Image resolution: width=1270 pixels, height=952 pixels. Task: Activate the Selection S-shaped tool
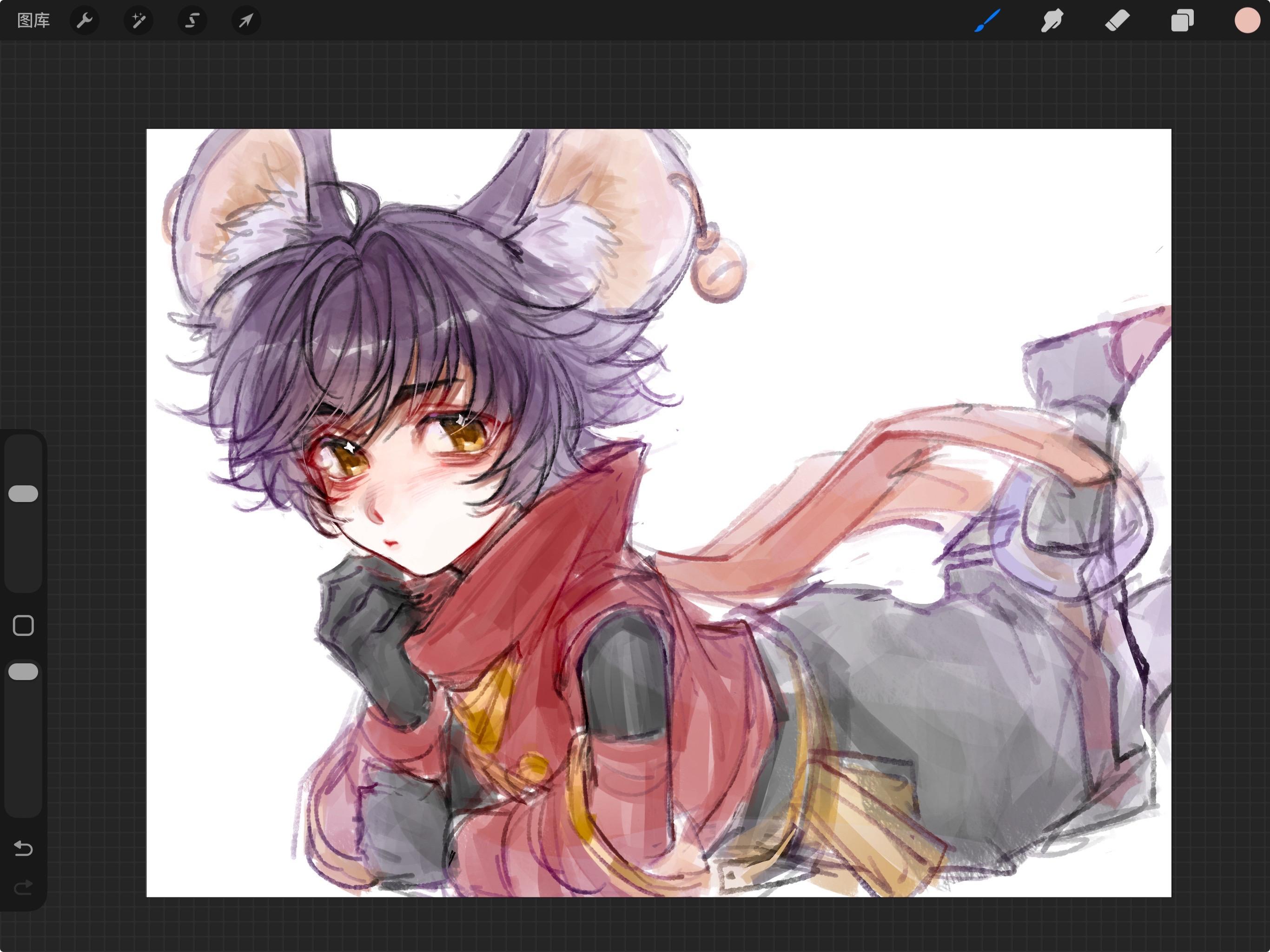[x=192, y=20]
